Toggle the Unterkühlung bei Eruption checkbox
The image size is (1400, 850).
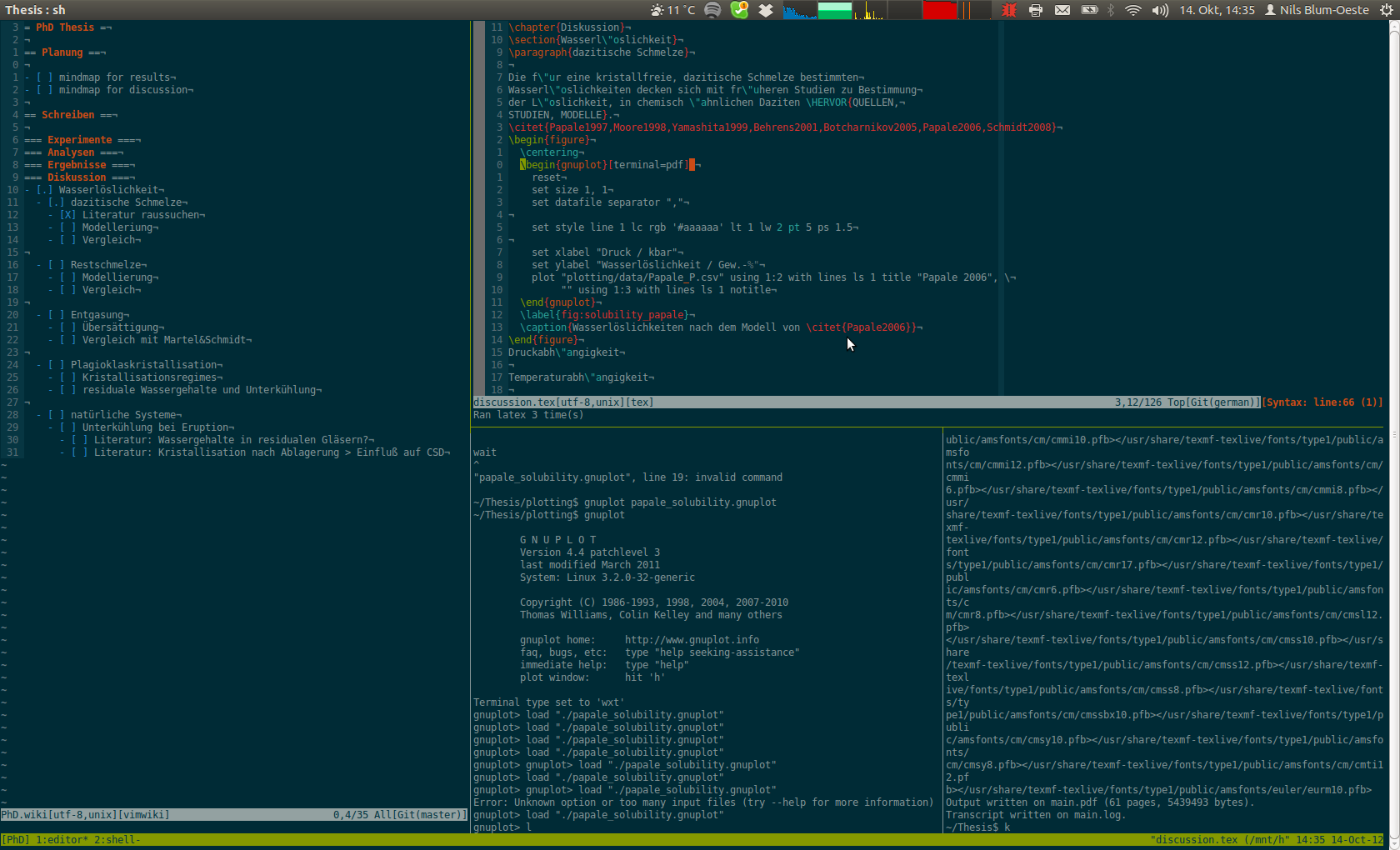tap(67, 427)
